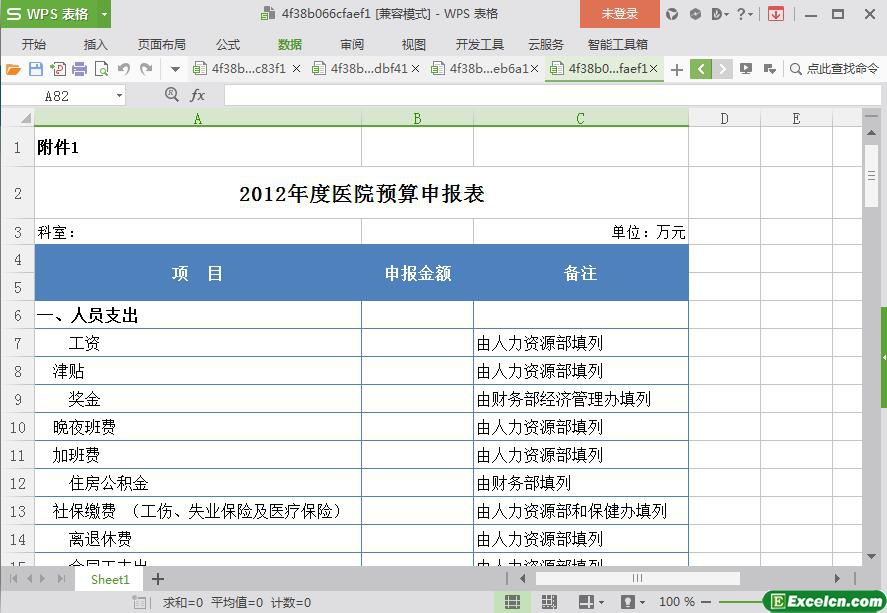Select the Sheet1 sheet tab

point(110,580)
